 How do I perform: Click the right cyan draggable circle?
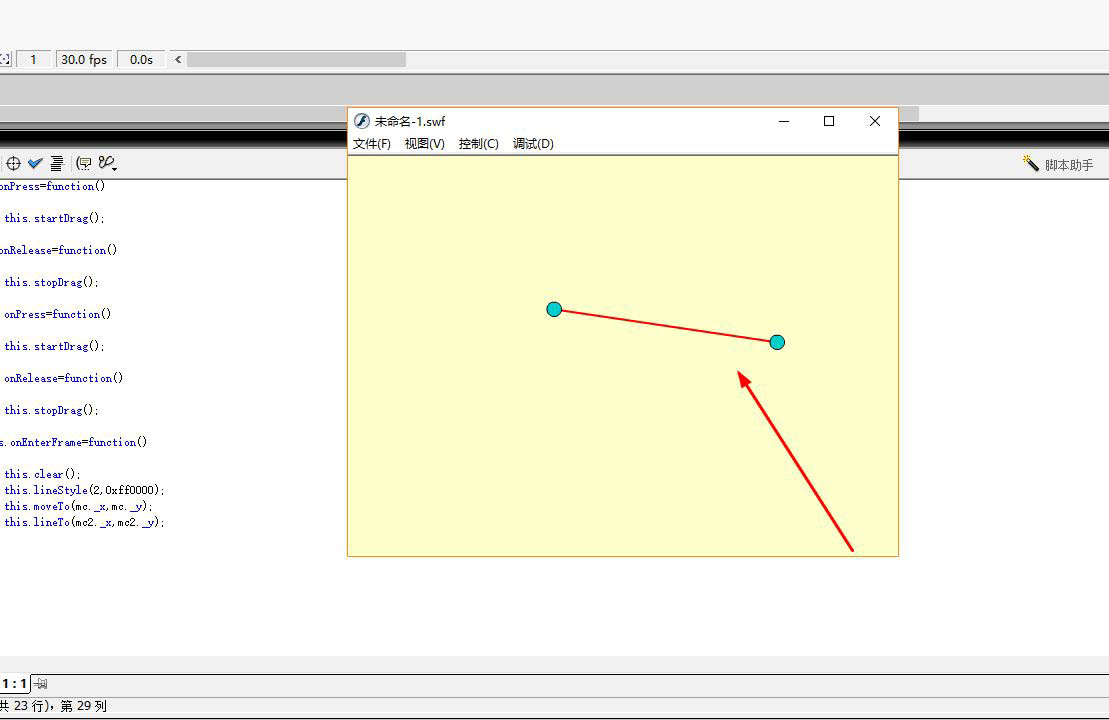(777, 342)
